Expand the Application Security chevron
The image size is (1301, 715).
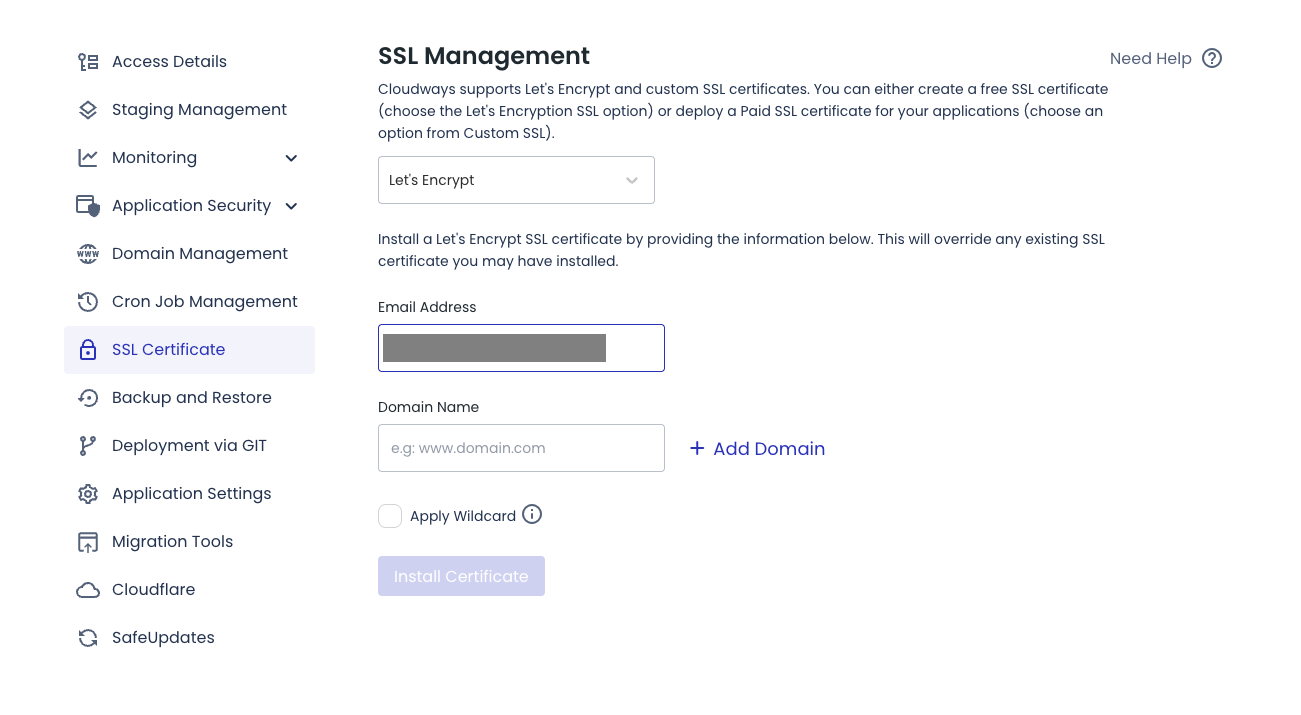click(291, 206)
